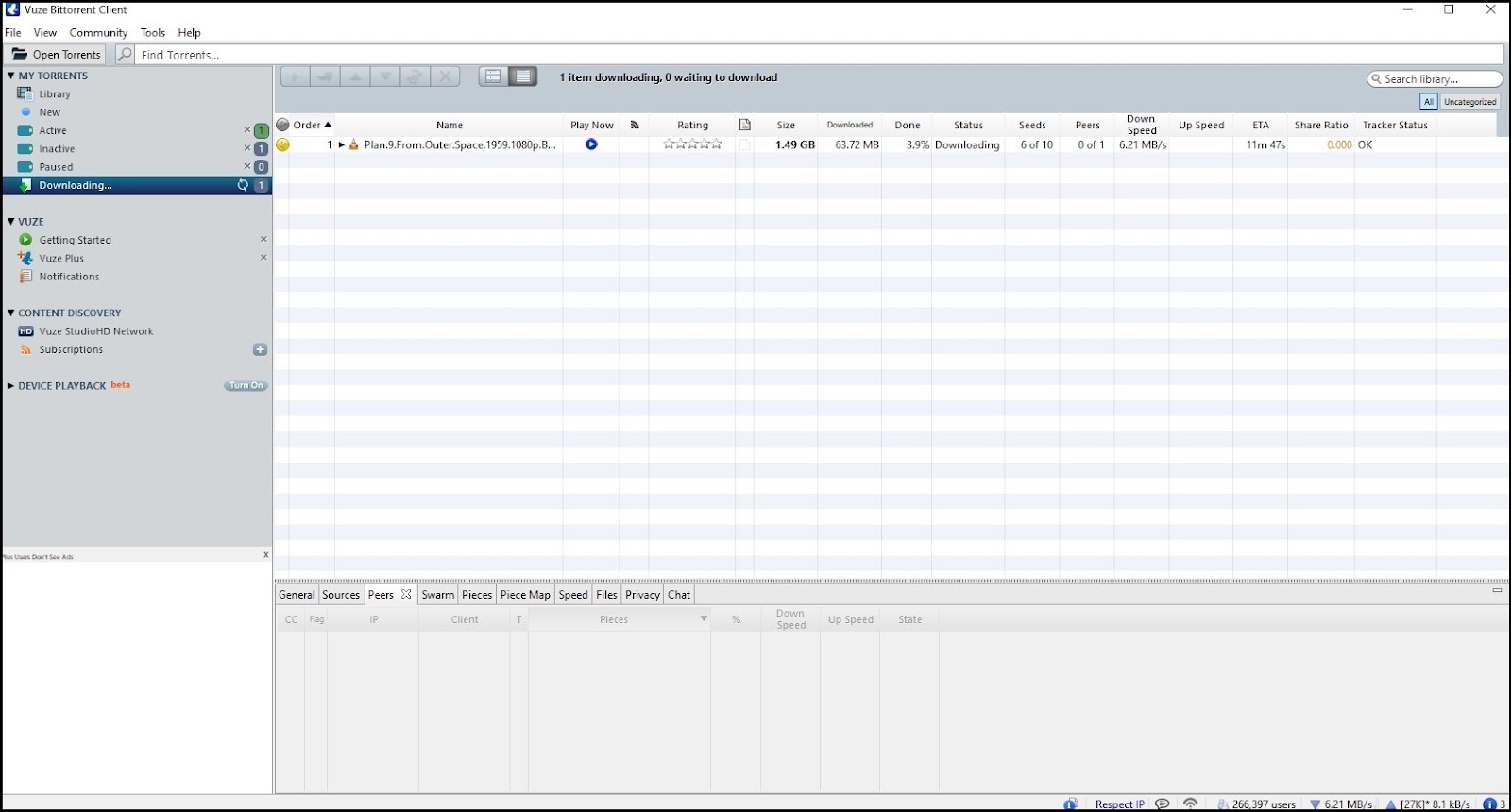Viewport: 1511px width, 812px height.
Task: Toggle the All category filter
Action: (x=1429, y=102)
